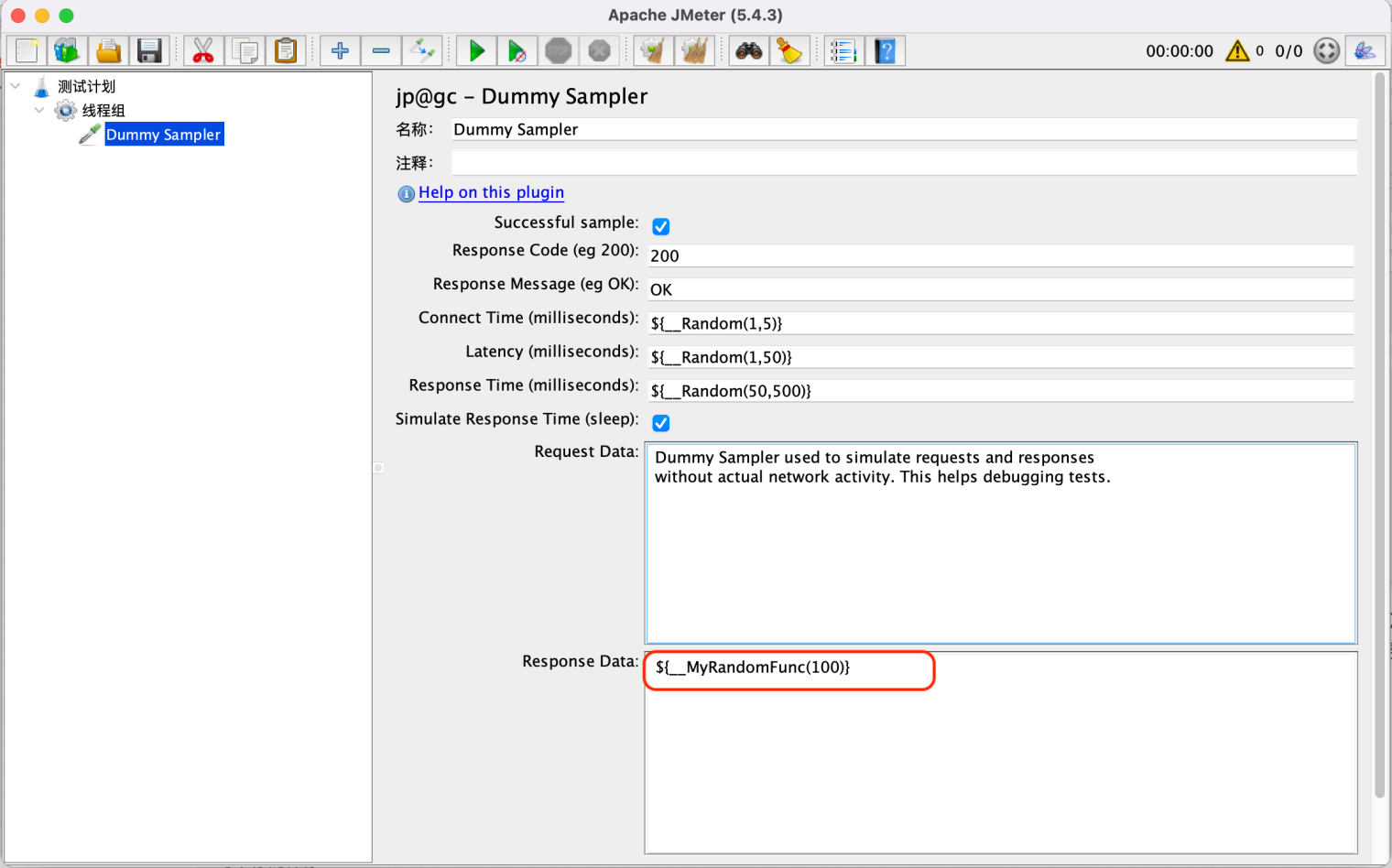This screenshot has height=868, width=1392.
Task: Click the 注释 comments input field
Action: coord(904,163)
